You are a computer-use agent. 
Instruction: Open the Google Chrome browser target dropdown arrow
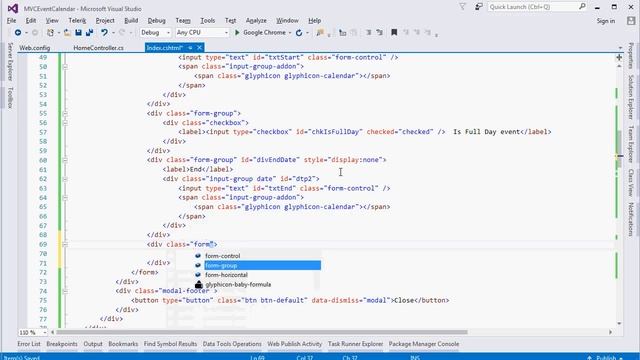tap(290, 33)
